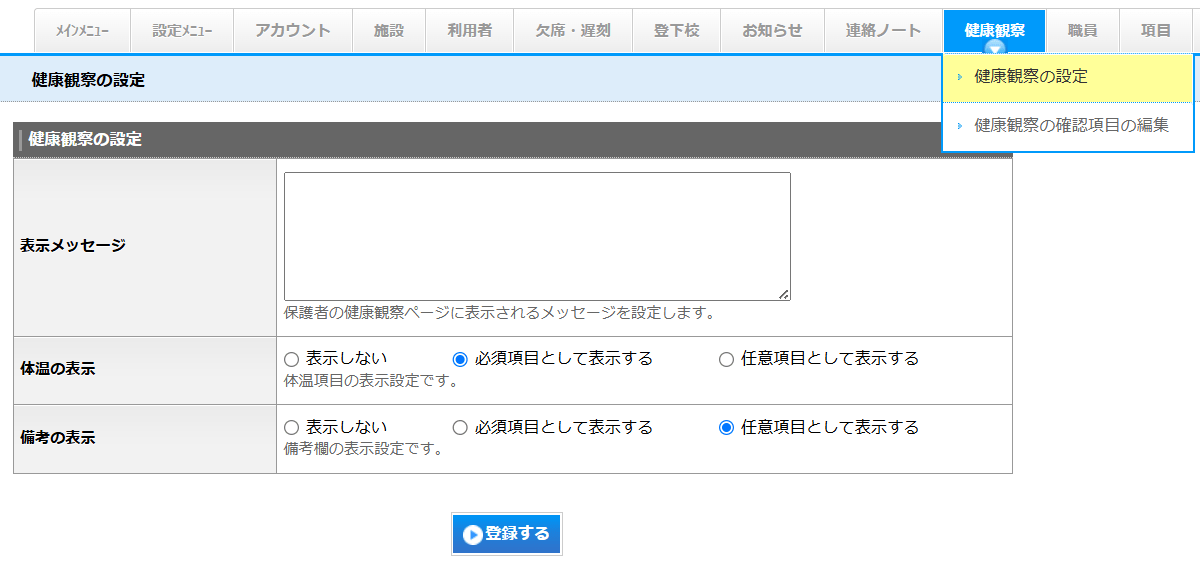Open the メインメニュー tab
The height and width of the screenshot is (573, 1200).
[82, 31]
